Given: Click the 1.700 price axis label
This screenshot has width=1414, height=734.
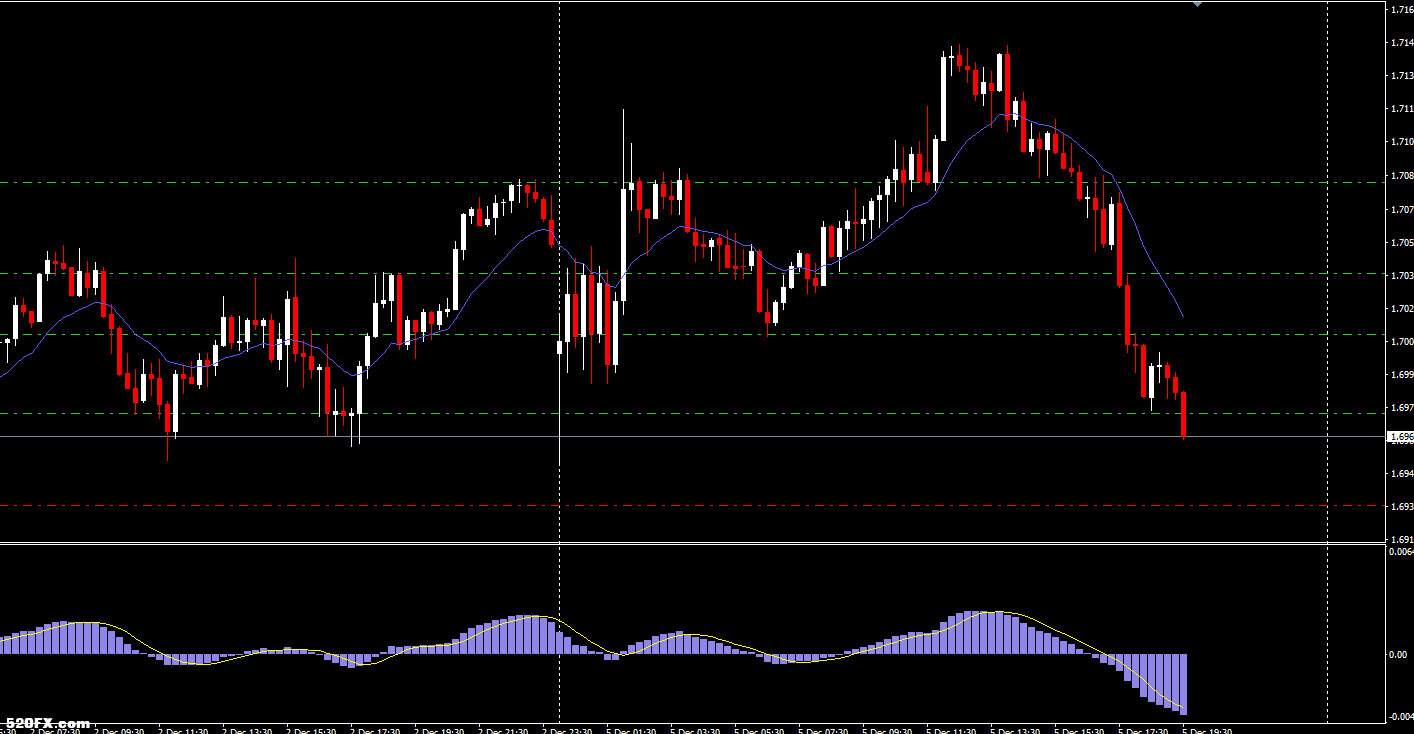Looking at the screenshot, I should pyautogui.click(x=1401, y=342).
